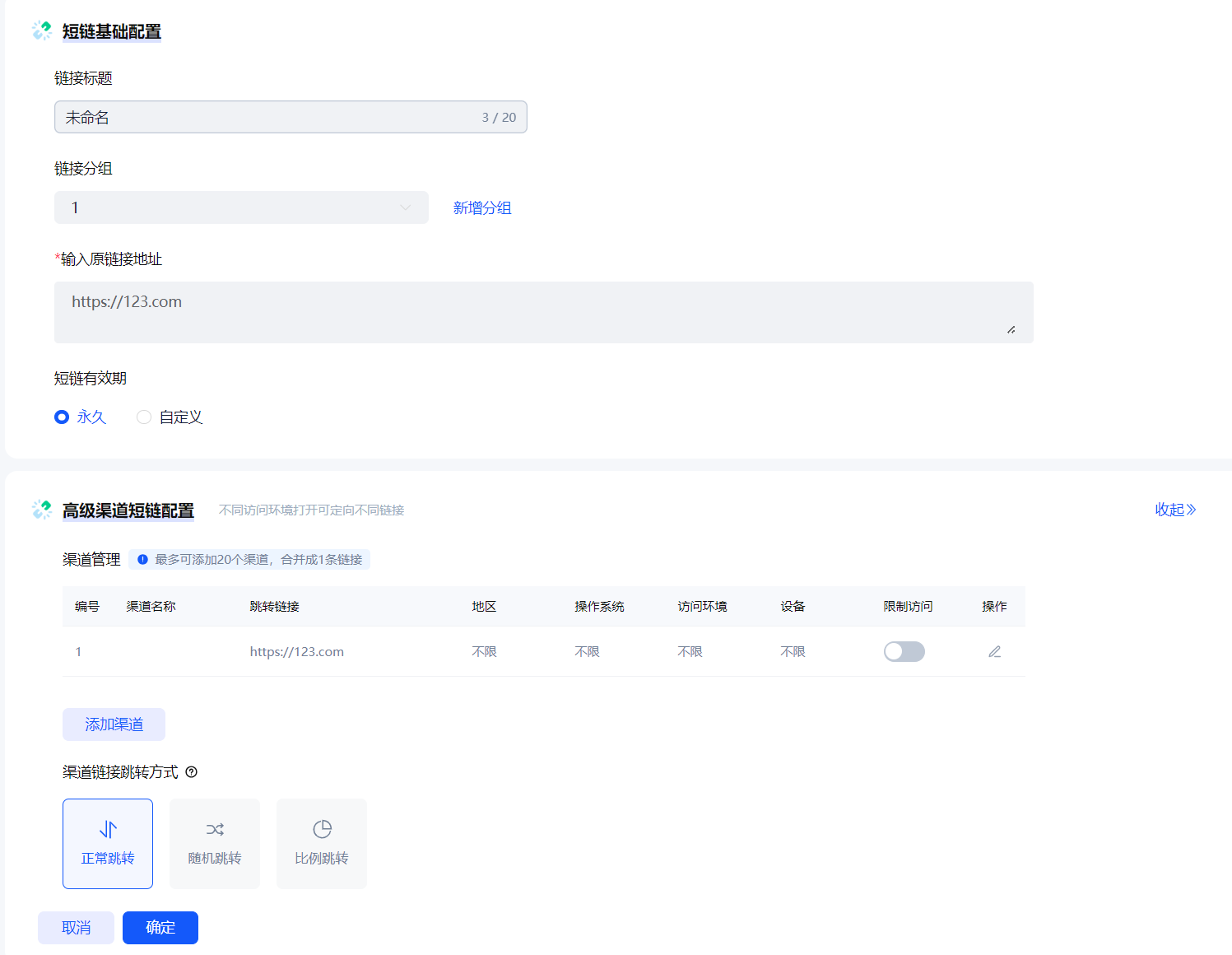Click the edit pencil icon in channel row
The image size is (1232, 955).
tap(994, 651)
